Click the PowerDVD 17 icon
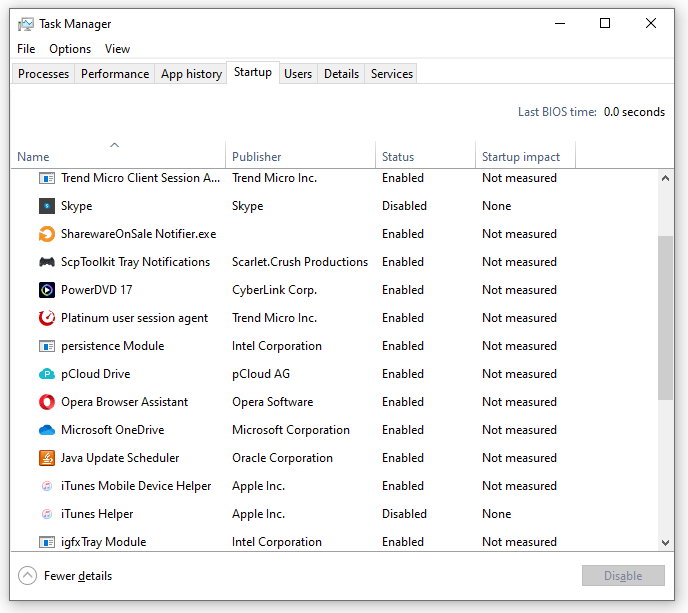 pyautogui.click(x=46, y=290)
